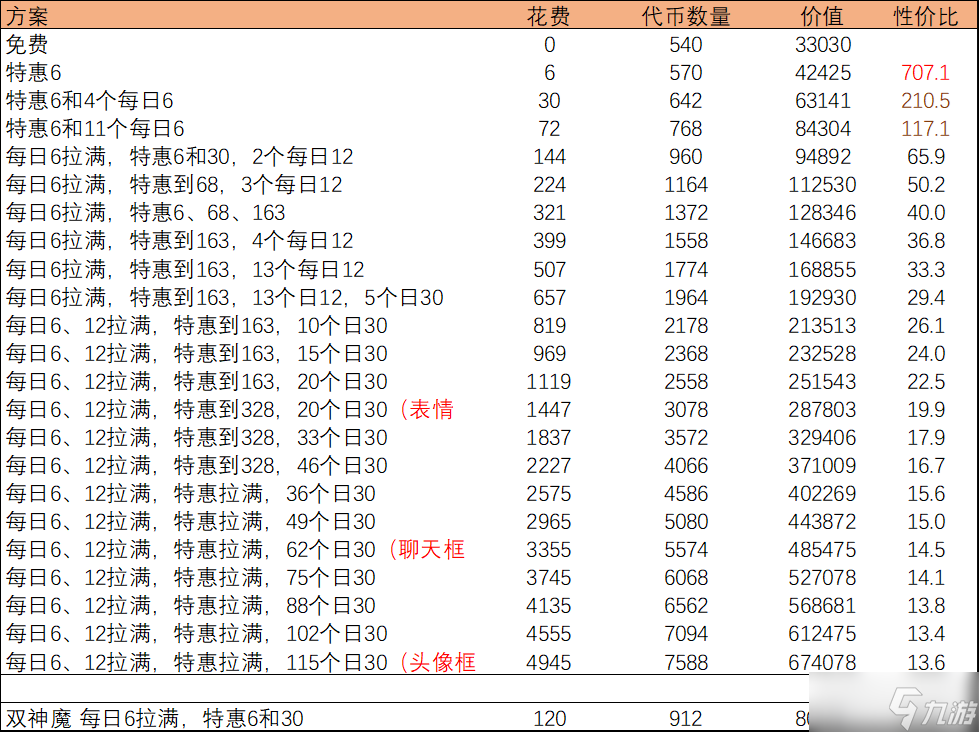Viewport: 979px width, 732px height.
Task: Select cost-performance cell 26.1
Action: (925, 325)
